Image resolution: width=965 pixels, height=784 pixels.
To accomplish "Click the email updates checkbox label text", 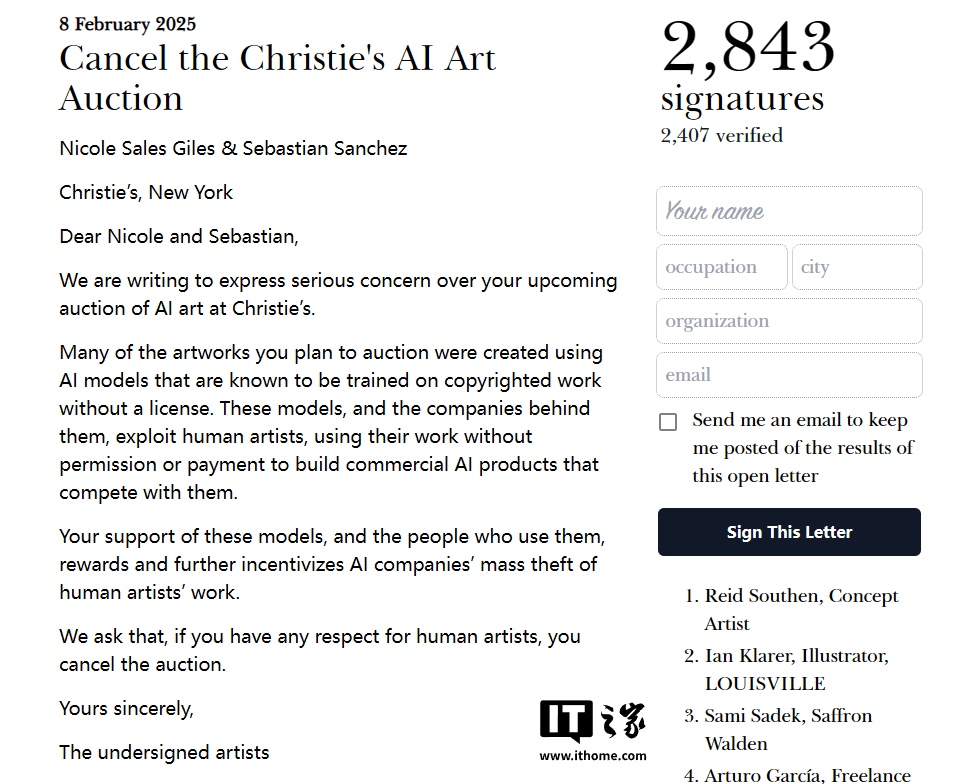I will pyautogui.click(x=803, y=447).
